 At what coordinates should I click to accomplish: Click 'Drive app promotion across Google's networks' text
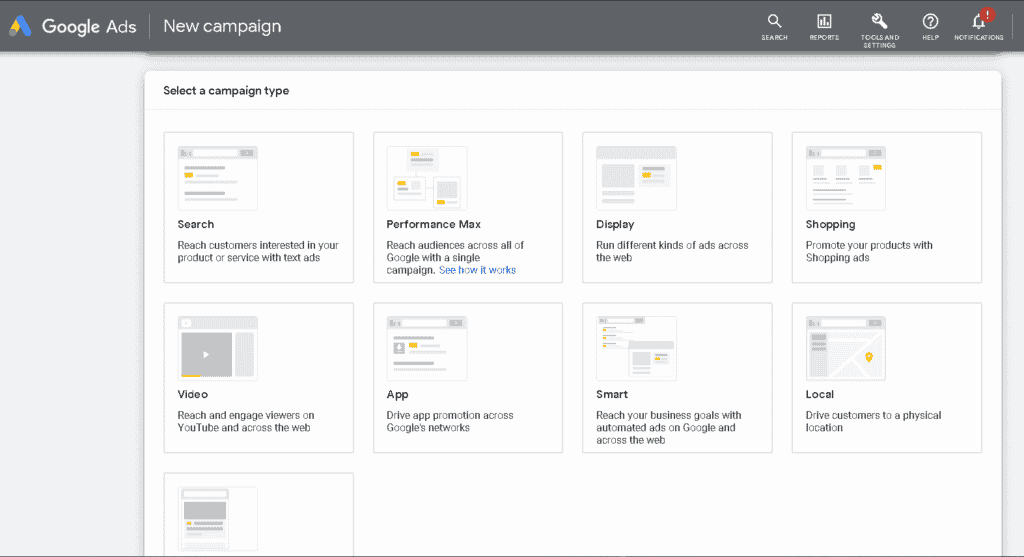click(450, 421)
